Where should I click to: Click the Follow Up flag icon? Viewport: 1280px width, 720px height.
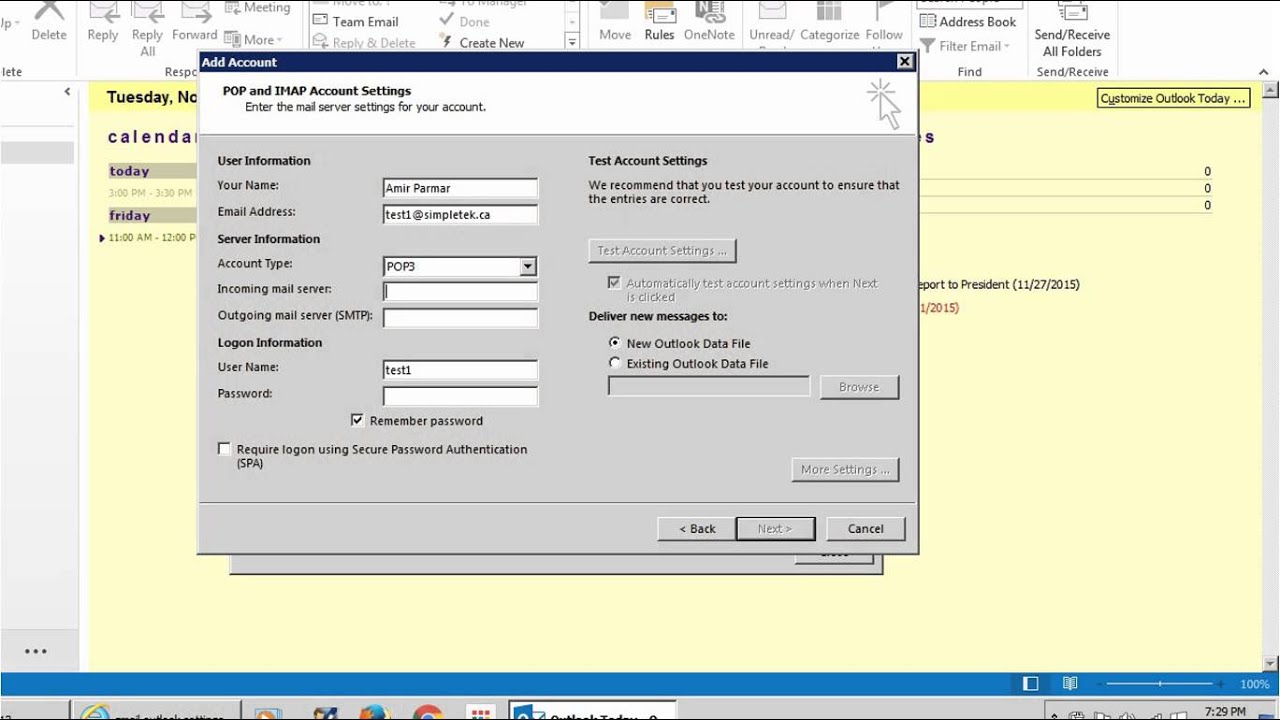884,26
